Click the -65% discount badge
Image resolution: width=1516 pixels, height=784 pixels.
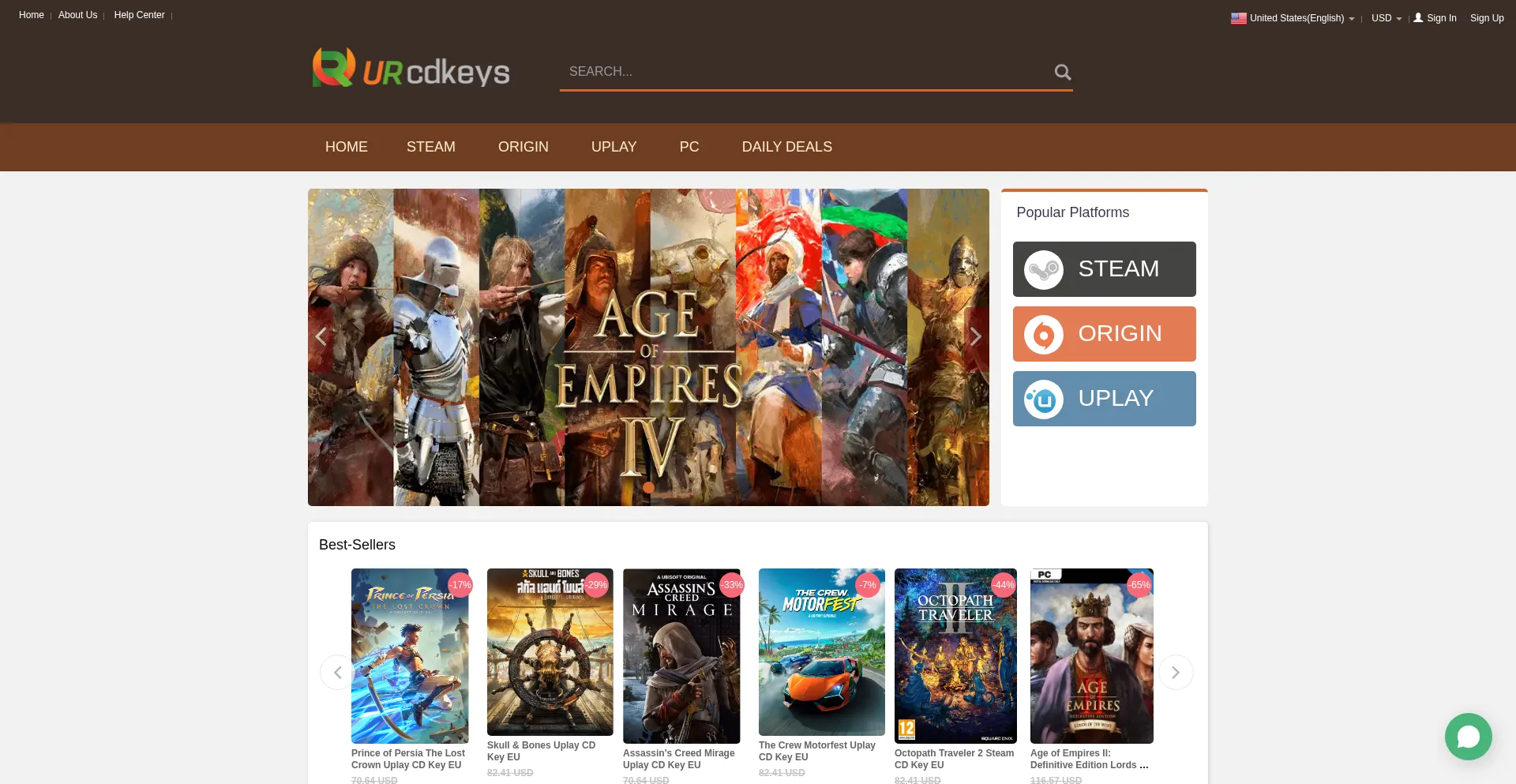pyautogui.click(x=1140, y=585)
